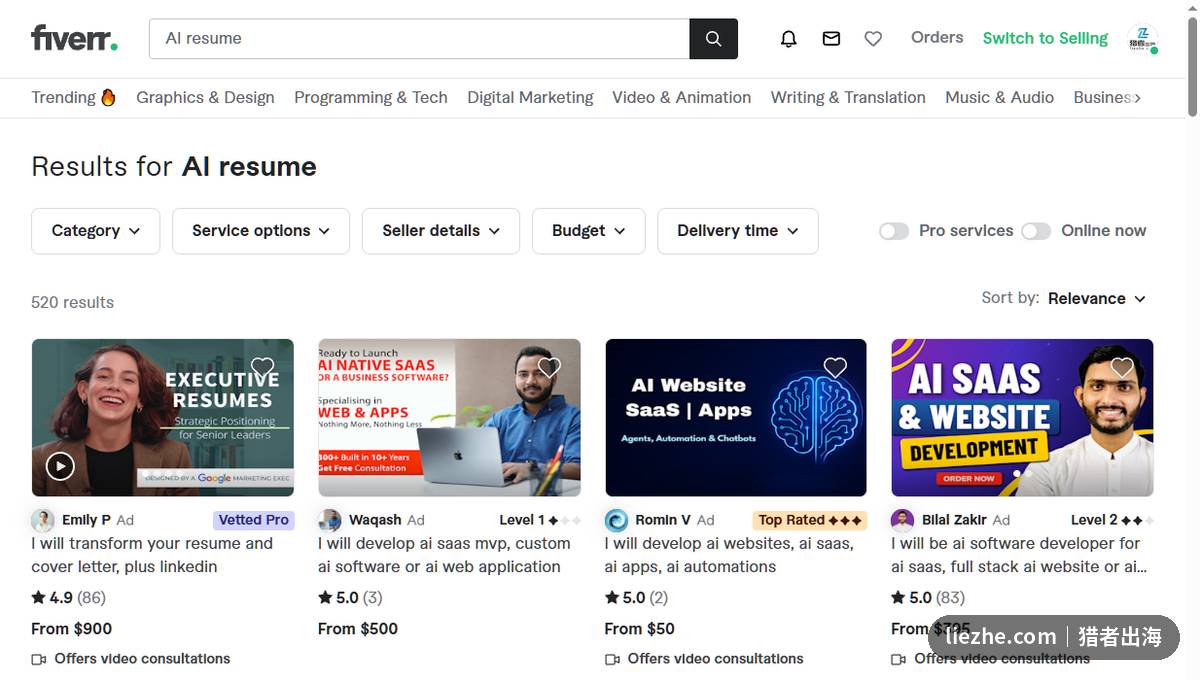Click From $50 price text
The image size is (1200, 680).
pos(640,629)
